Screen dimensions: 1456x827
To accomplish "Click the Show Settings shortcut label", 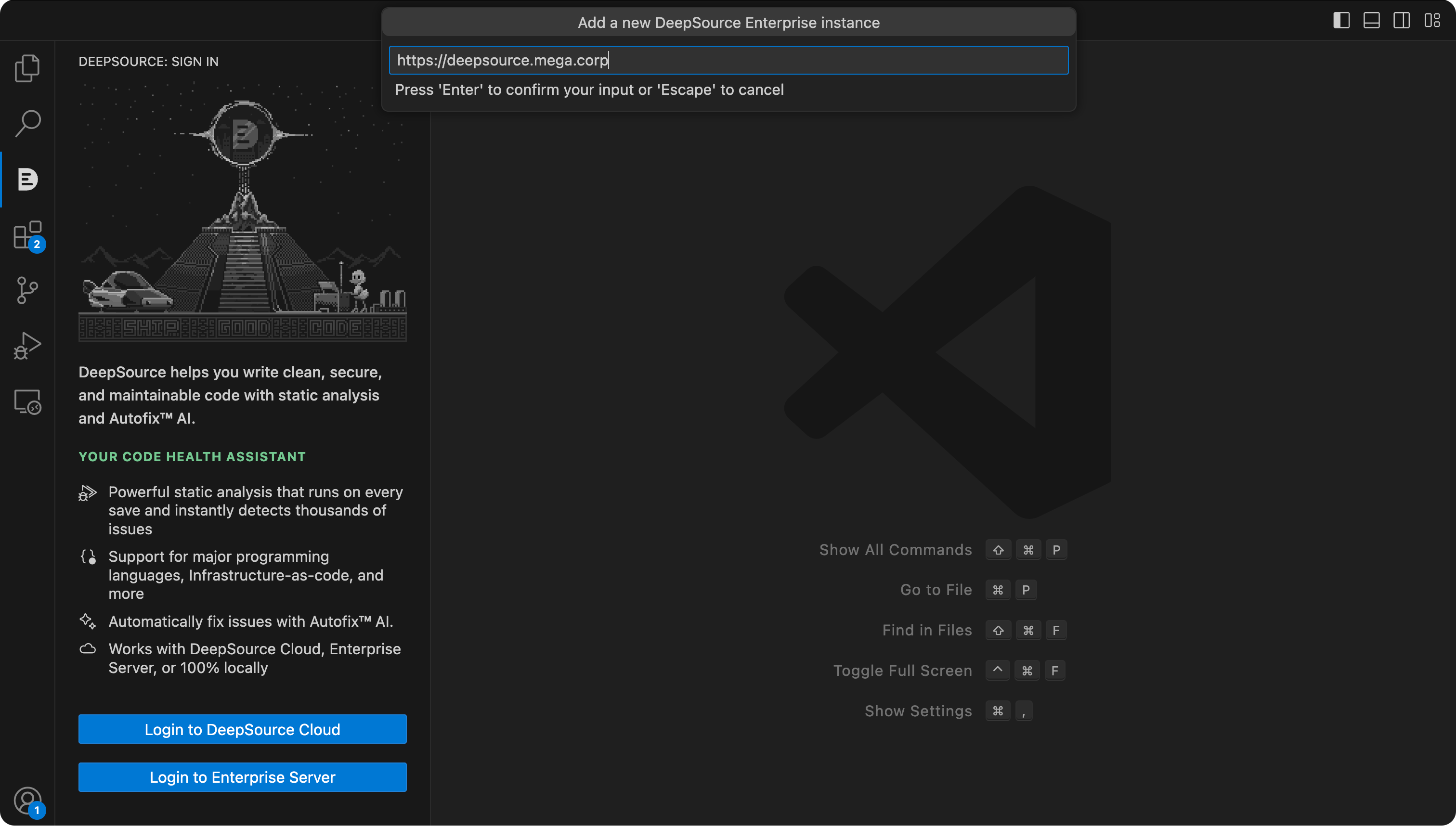I will pyautogui.click(x=918, y=711).
